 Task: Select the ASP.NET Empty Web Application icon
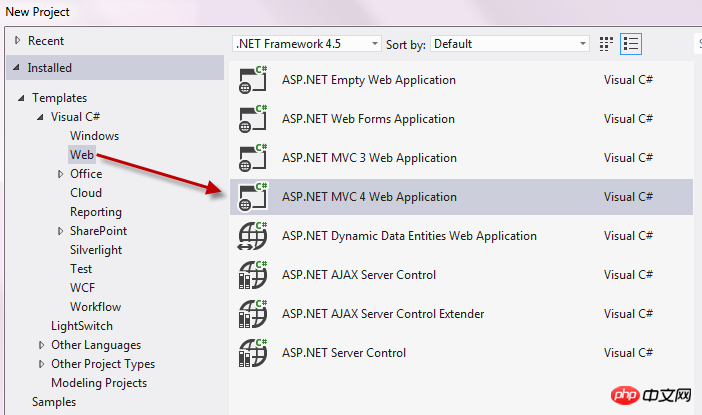coord(253,80)
